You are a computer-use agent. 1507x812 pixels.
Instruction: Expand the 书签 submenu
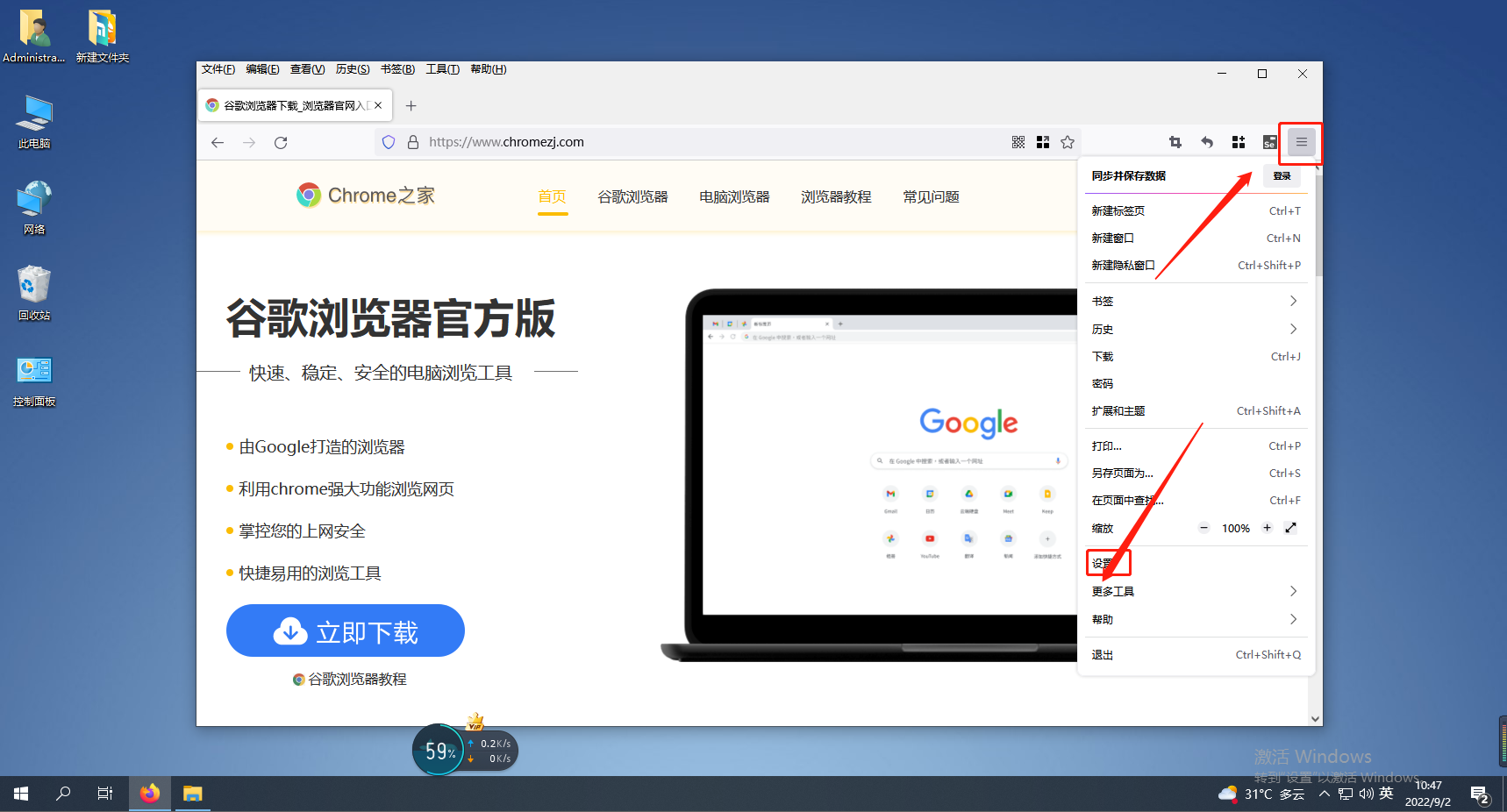(x=1196, y=301)
